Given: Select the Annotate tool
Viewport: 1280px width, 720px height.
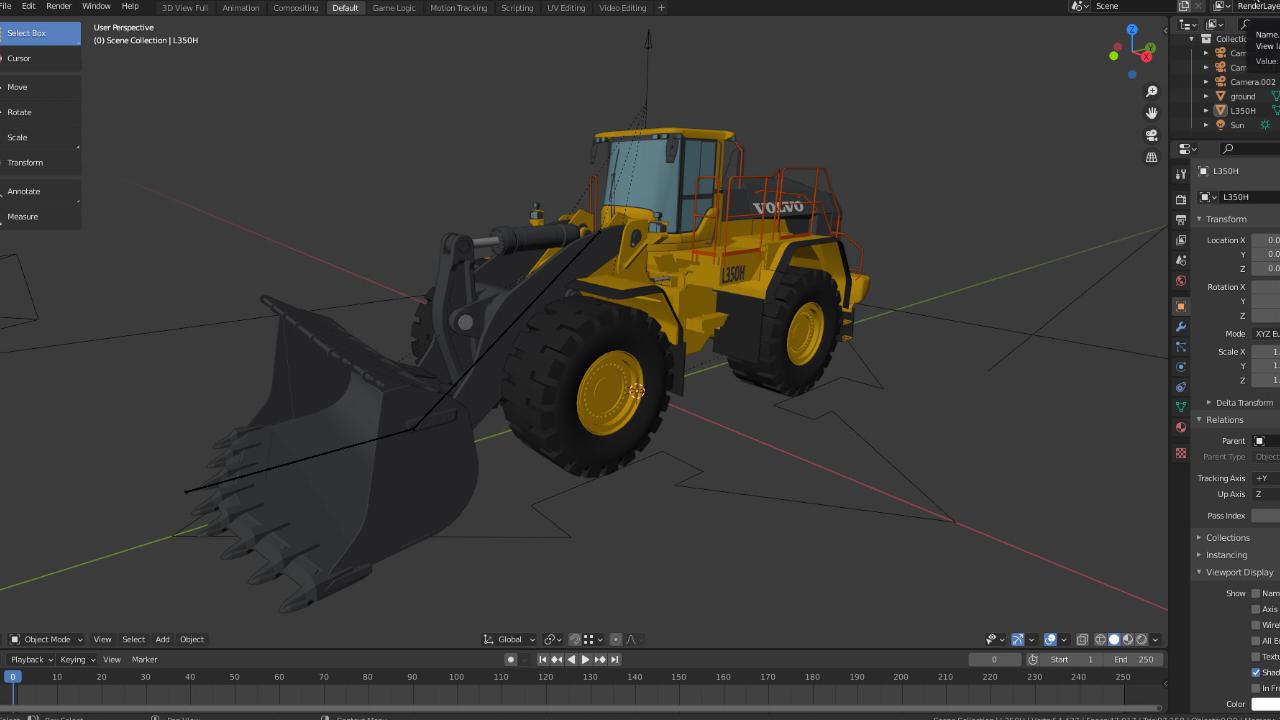Looking at the screenshot, I should pos(40,191).
